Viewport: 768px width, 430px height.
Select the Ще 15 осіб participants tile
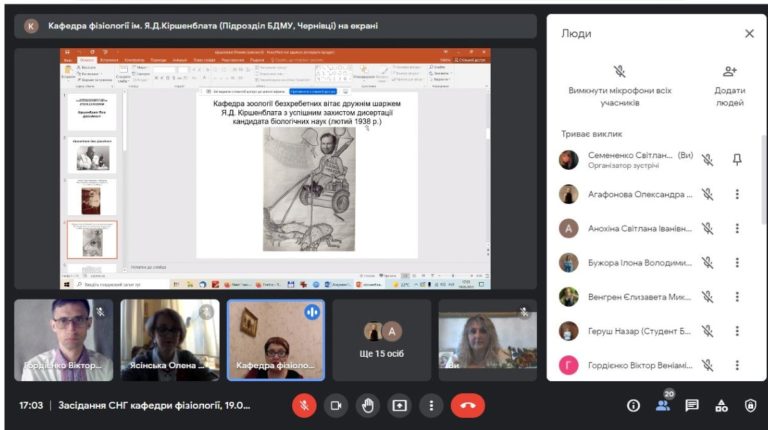382,338
